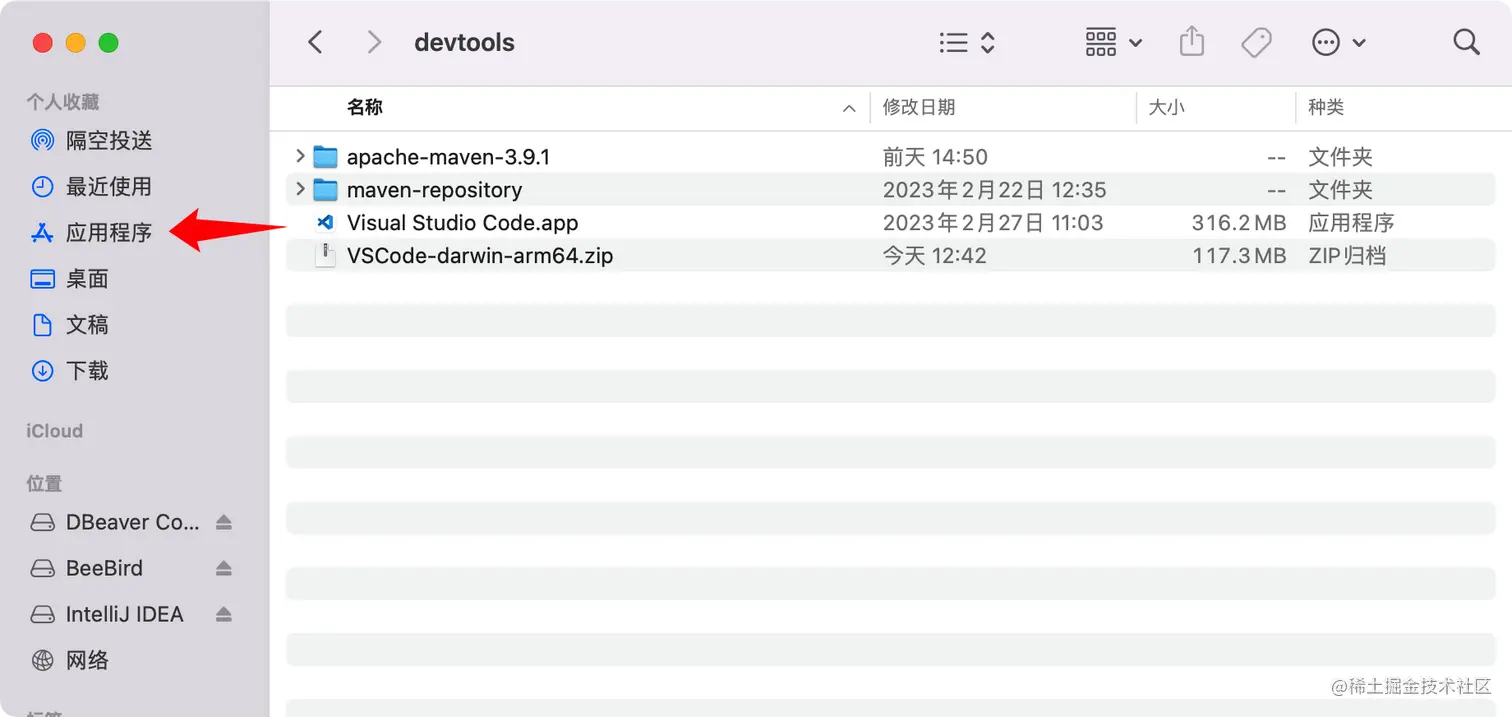Screen dimensions: 1512x717
Task: Open the grouping options dropdown
Action: 1112,42
